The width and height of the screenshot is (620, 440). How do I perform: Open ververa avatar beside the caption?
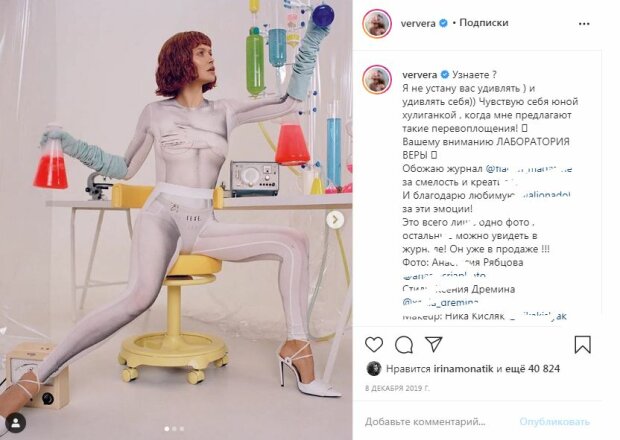click(x=377, y=79)
